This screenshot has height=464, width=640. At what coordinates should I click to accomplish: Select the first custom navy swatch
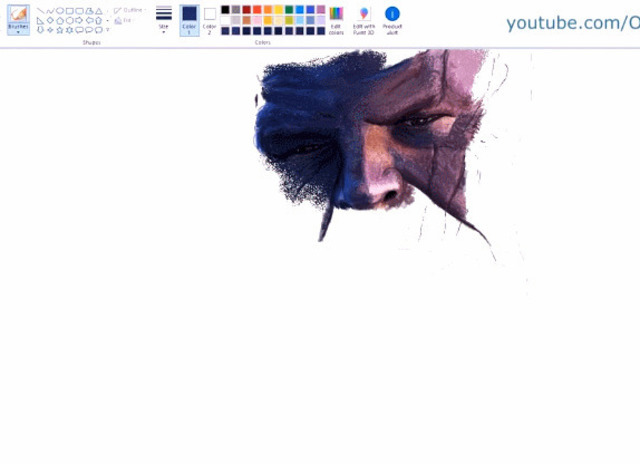click(x=225, y=31)
